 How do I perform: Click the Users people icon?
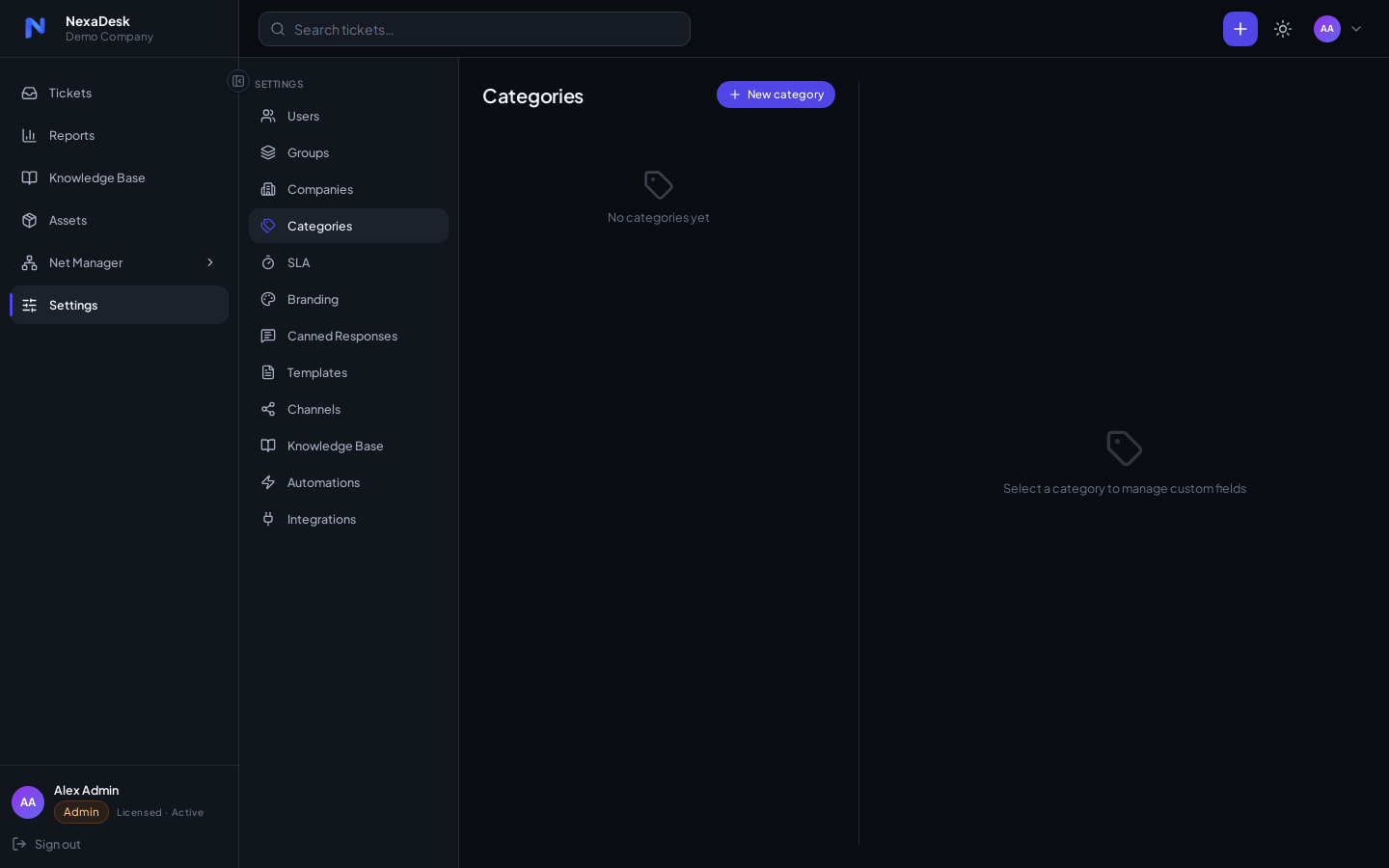point(268,116)
